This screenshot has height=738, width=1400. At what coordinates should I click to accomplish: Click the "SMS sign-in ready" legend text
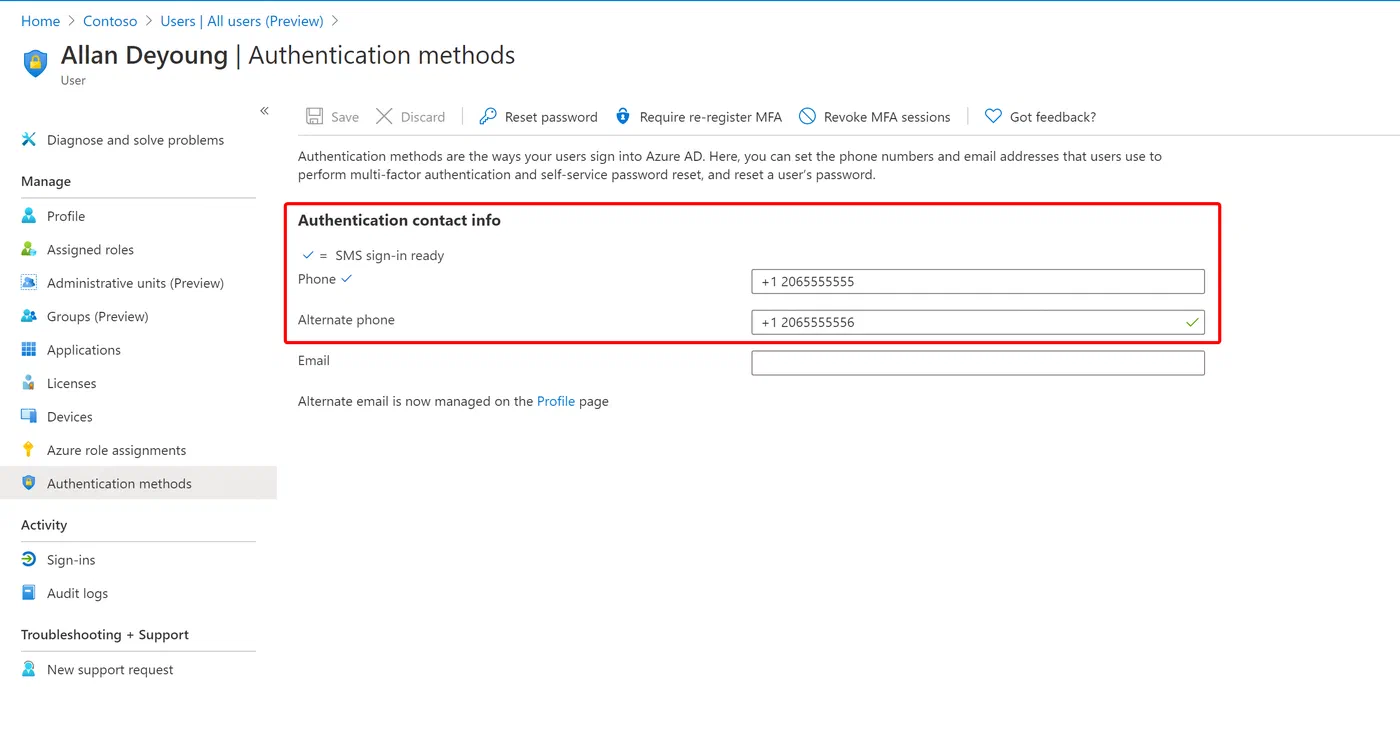click(389, 256)
